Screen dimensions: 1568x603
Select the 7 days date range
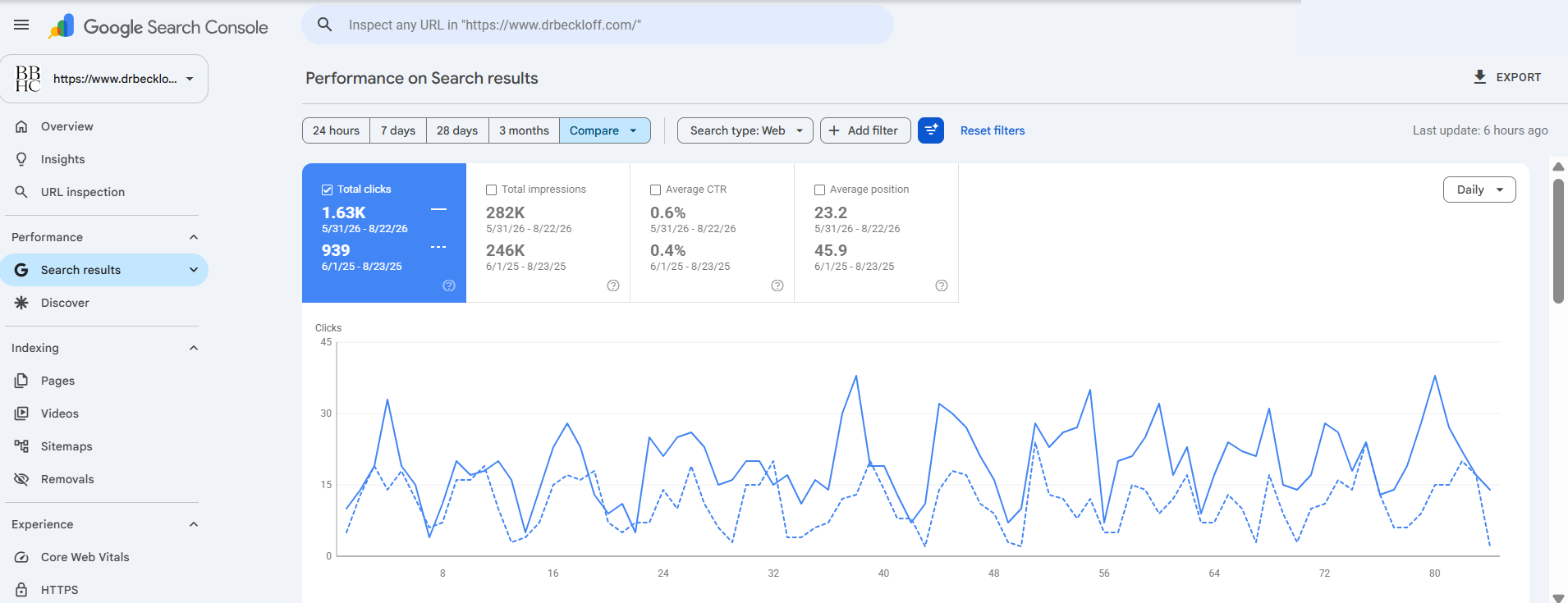(398, 130)
